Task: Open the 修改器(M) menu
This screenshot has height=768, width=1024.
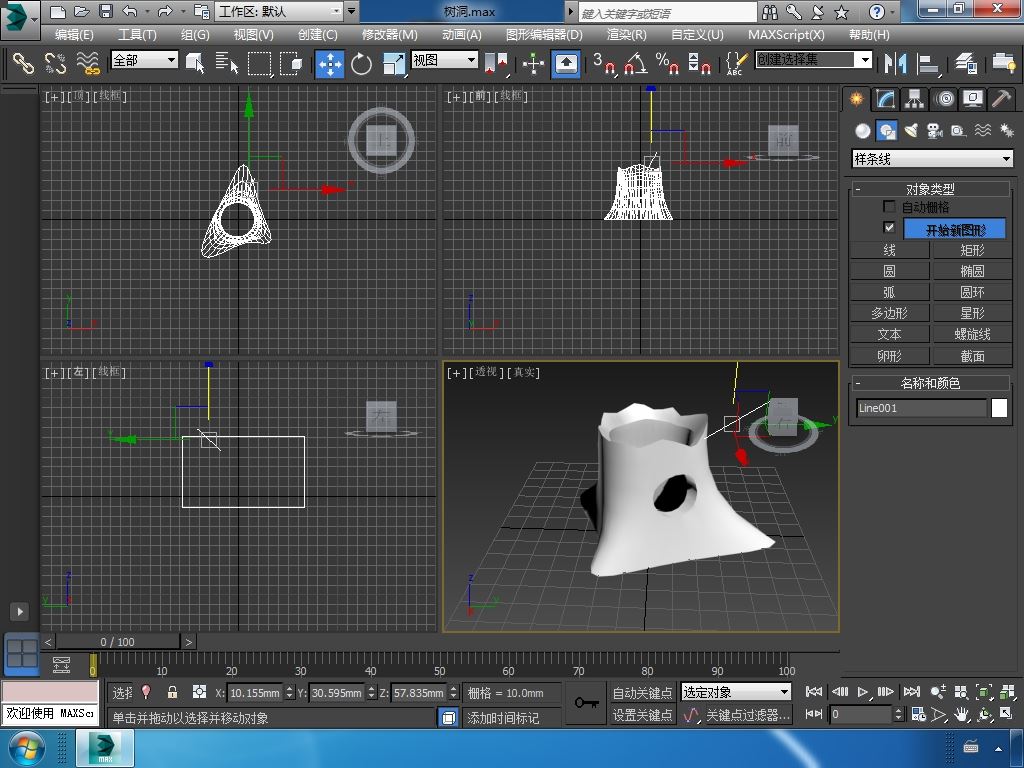Action: (389, 34)
